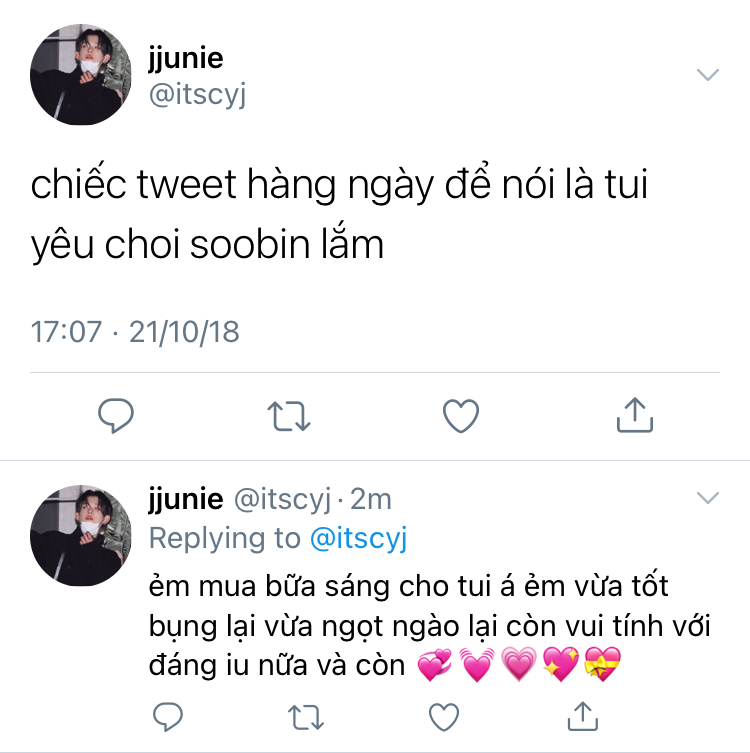This screenshot has width=750, height=753.
Task: Open jjunie display name in main tweet header
Action: point(186,59)
